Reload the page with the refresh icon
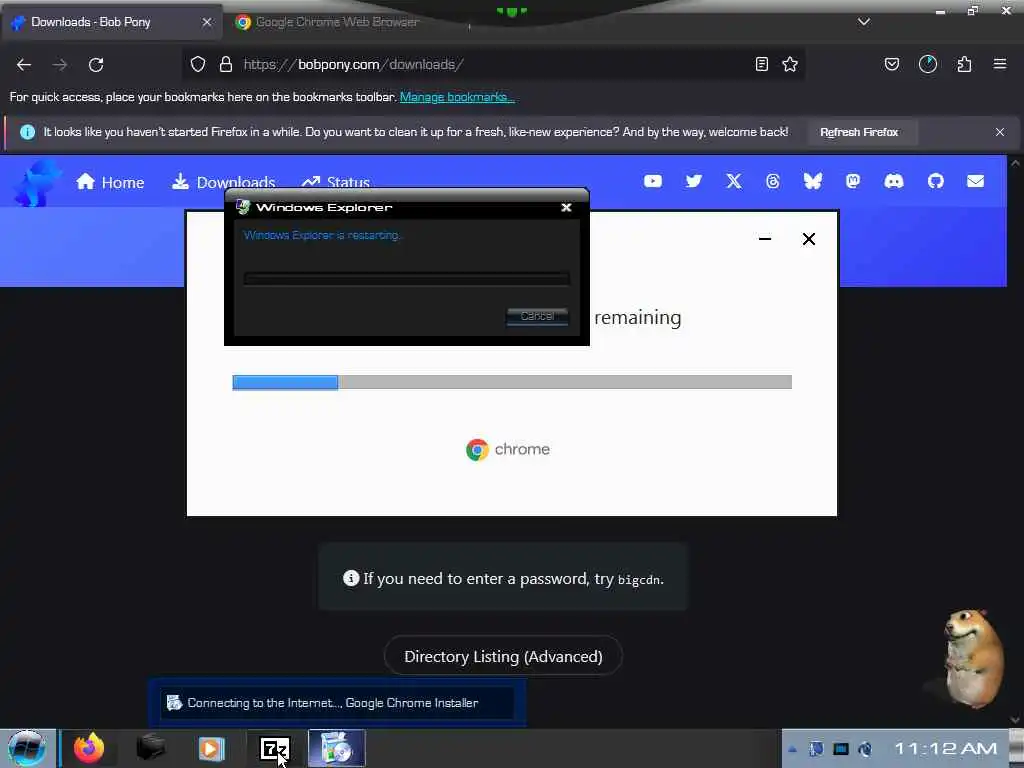 [x=96, y=65]
